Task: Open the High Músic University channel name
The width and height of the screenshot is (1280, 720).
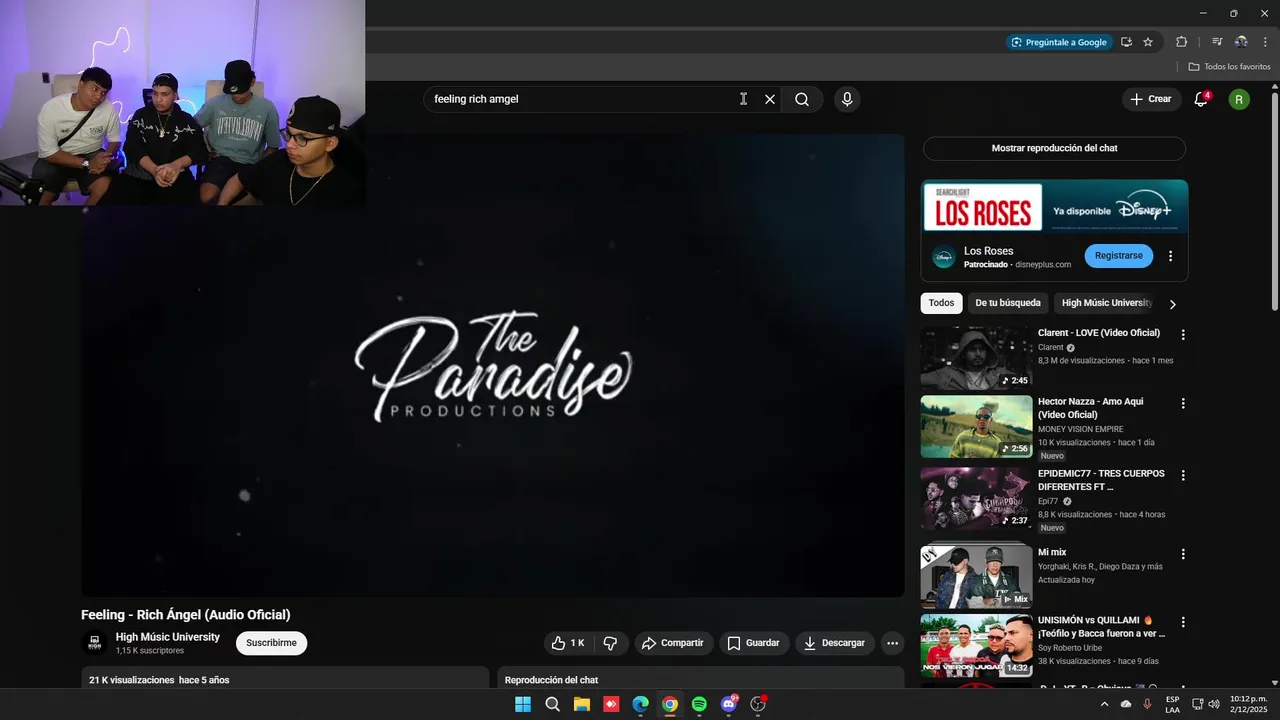Action: click(x=168, y=637)
